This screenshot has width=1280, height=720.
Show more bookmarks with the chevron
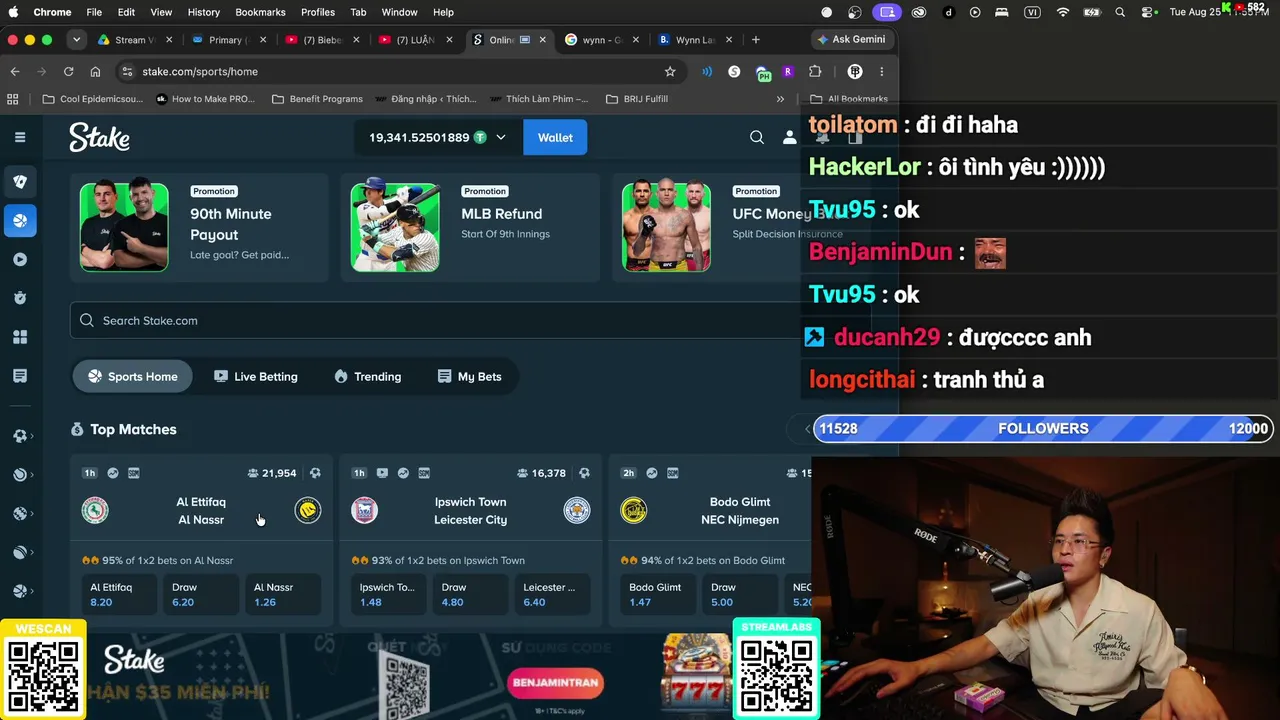(780, 99)
